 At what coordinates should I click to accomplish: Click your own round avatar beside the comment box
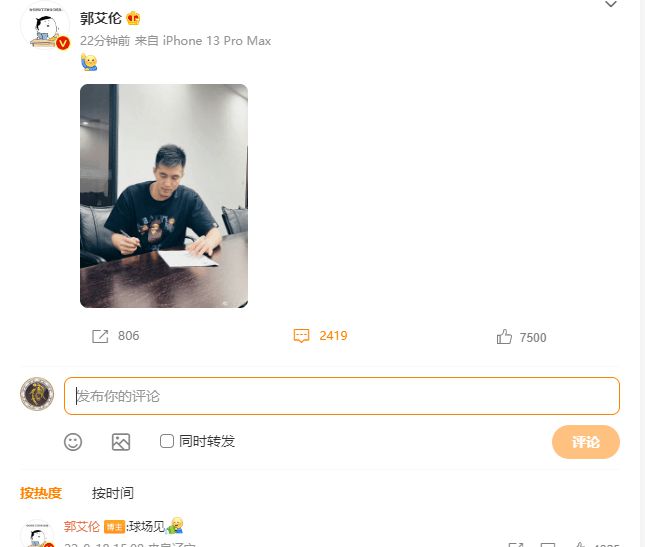pos(37,394)
